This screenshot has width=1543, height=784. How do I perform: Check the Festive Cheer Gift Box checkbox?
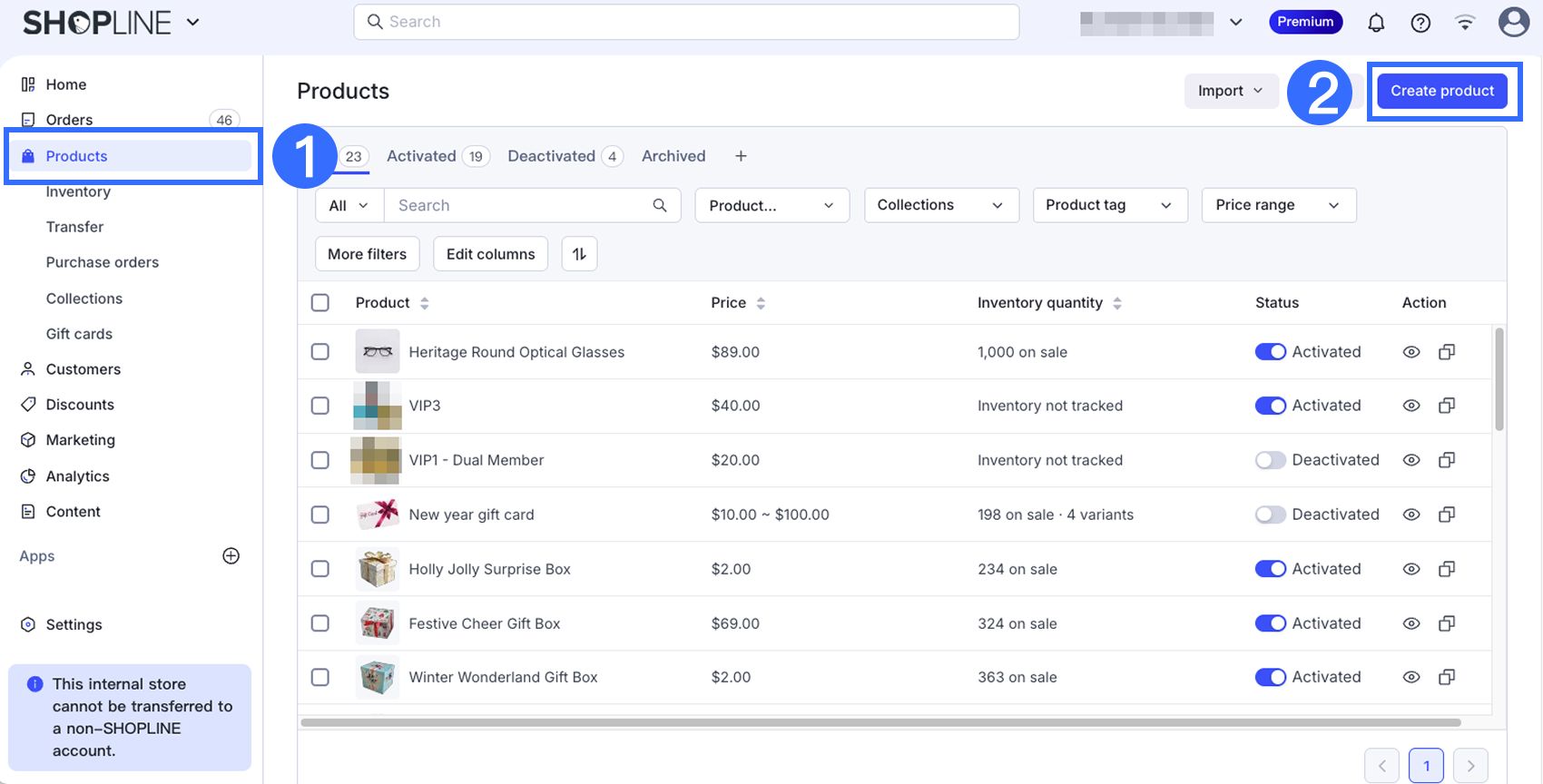[320, 623]
